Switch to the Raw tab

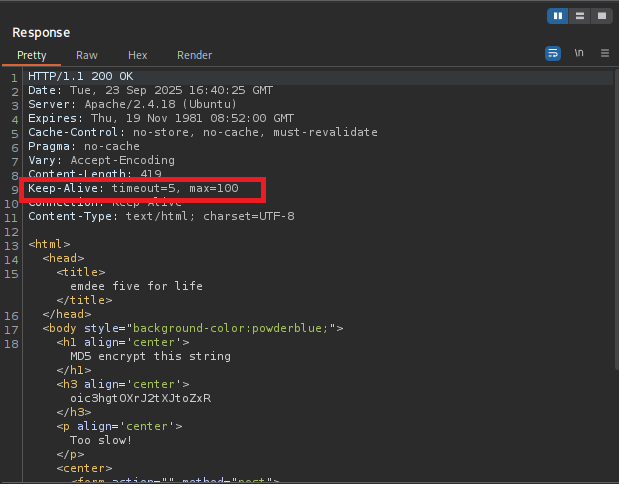click(87, 55)
